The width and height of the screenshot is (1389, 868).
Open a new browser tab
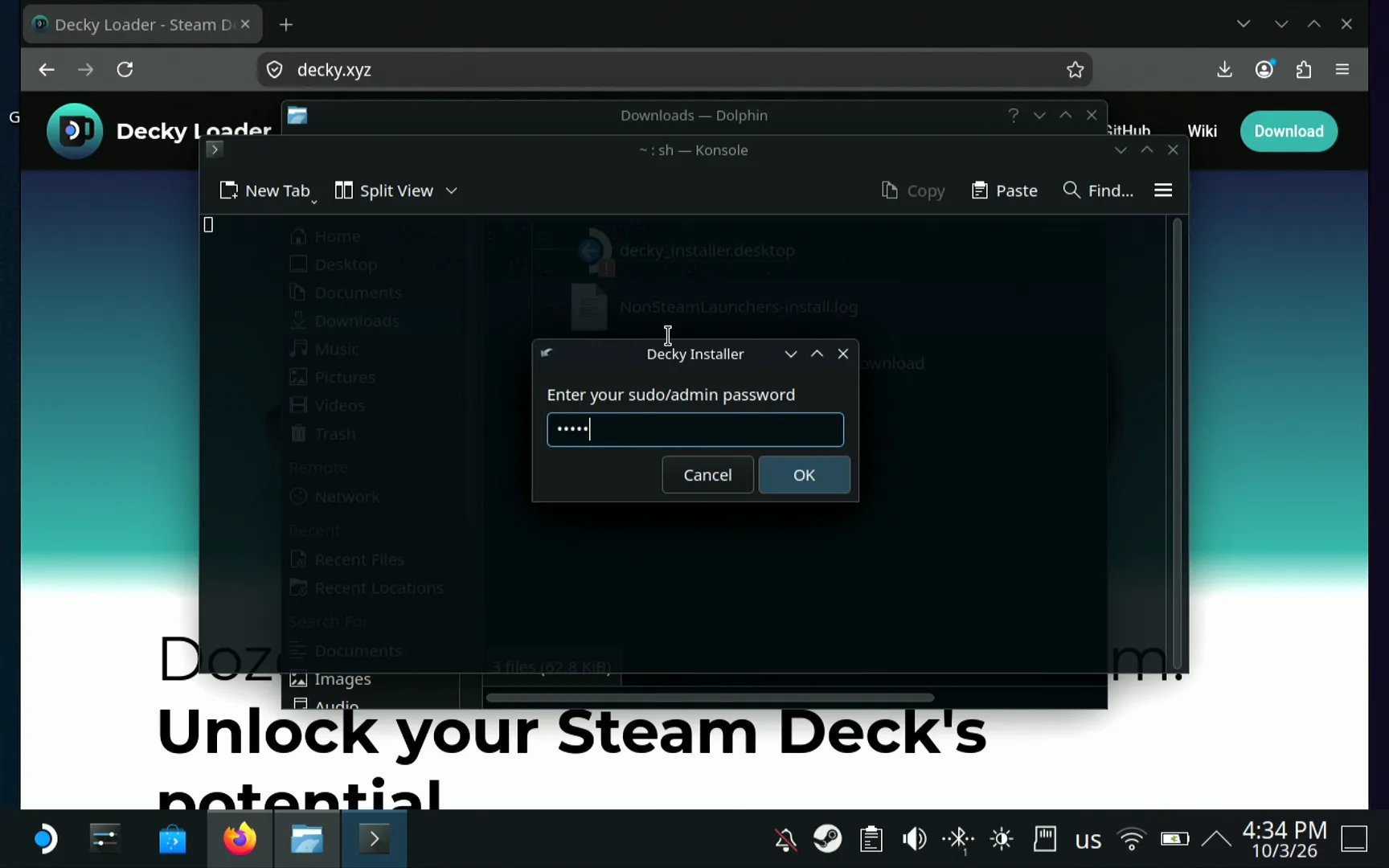pos(286,25)
